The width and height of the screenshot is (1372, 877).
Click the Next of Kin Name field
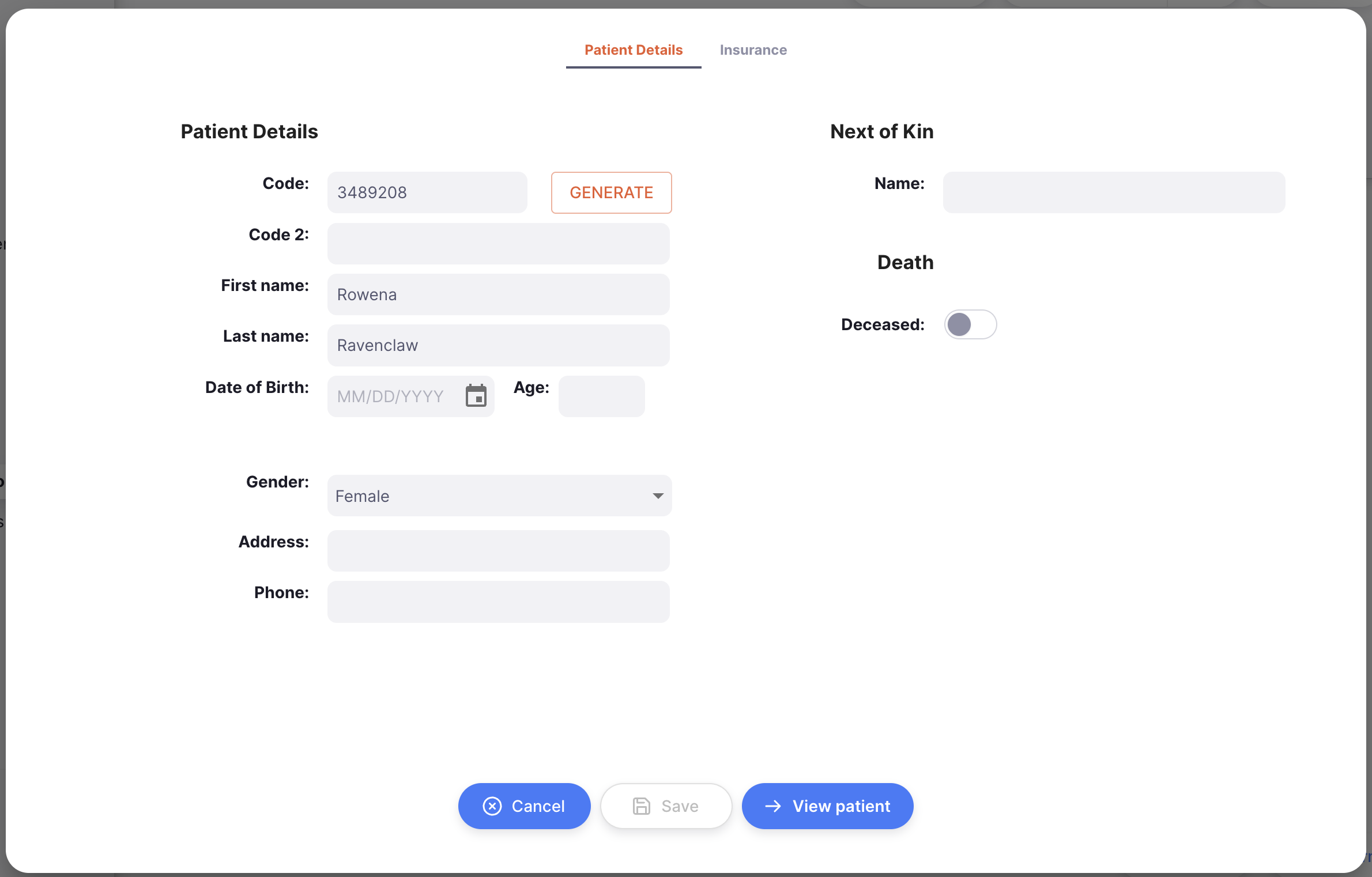[x=1114, y=192]
